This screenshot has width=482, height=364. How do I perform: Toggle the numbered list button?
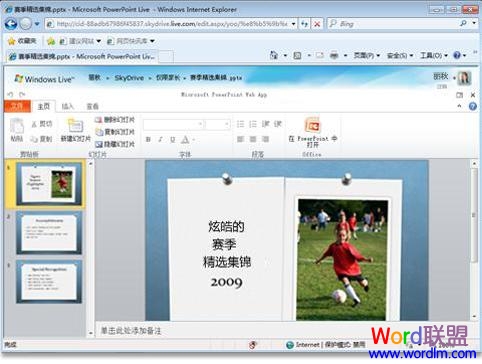point(253,124)
